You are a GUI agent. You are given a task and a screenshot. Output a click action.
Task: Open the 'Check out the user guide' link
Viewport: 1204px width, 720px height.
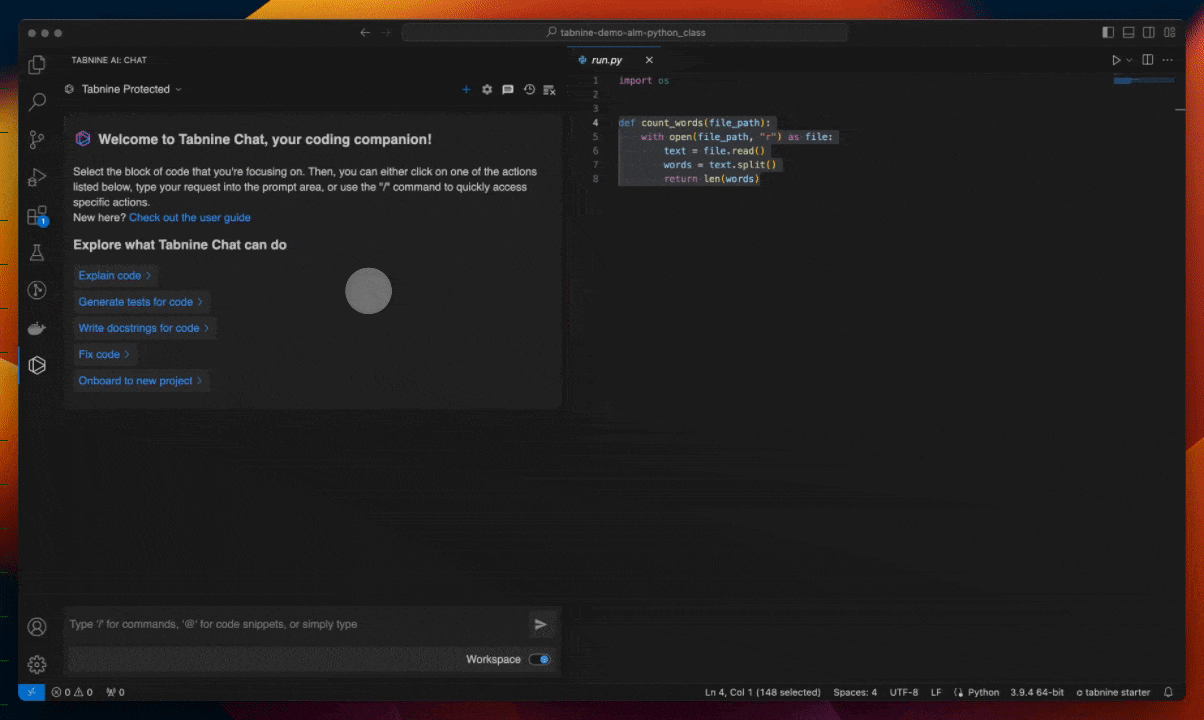(190, 217)
